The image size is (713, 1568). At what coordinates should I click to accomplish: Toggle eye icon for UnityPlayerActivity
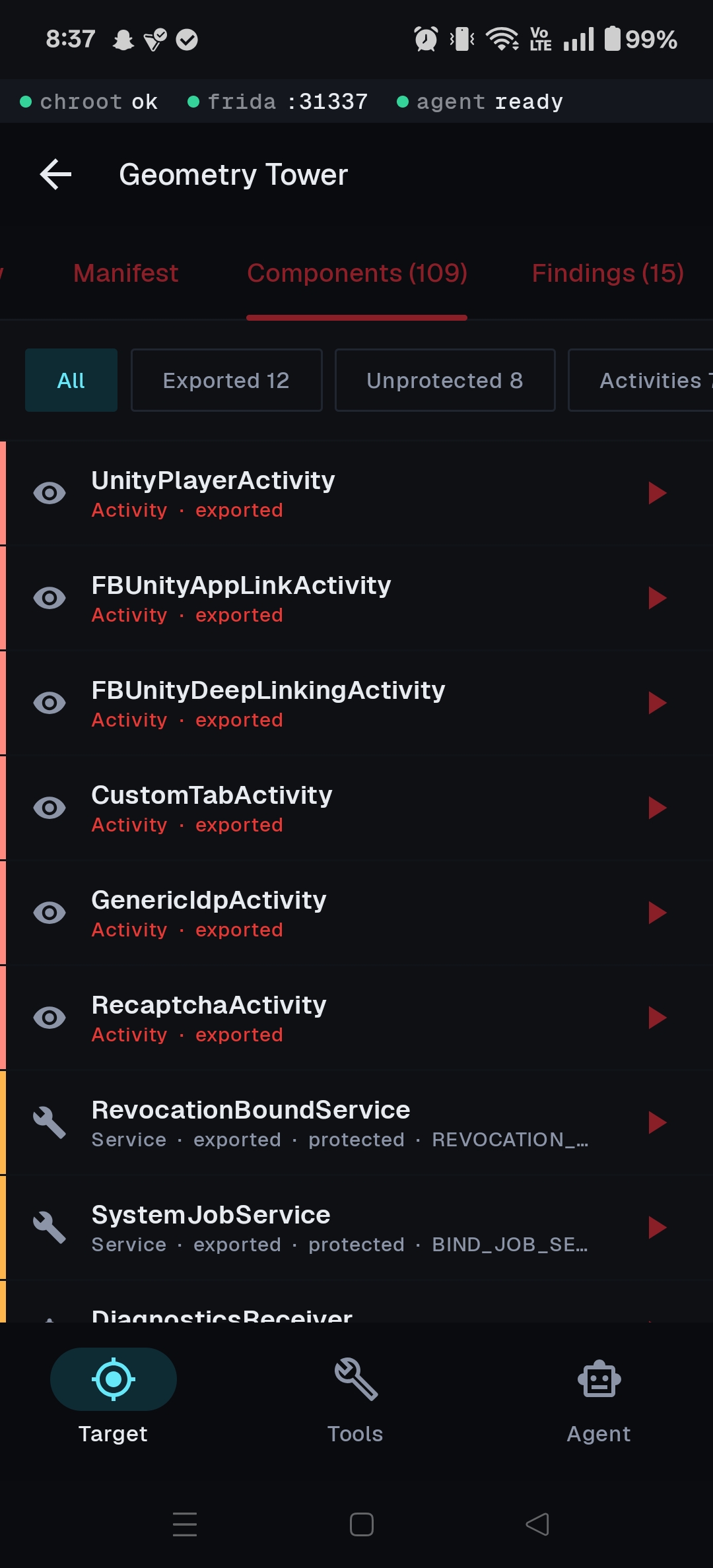(x=50, y=493)
